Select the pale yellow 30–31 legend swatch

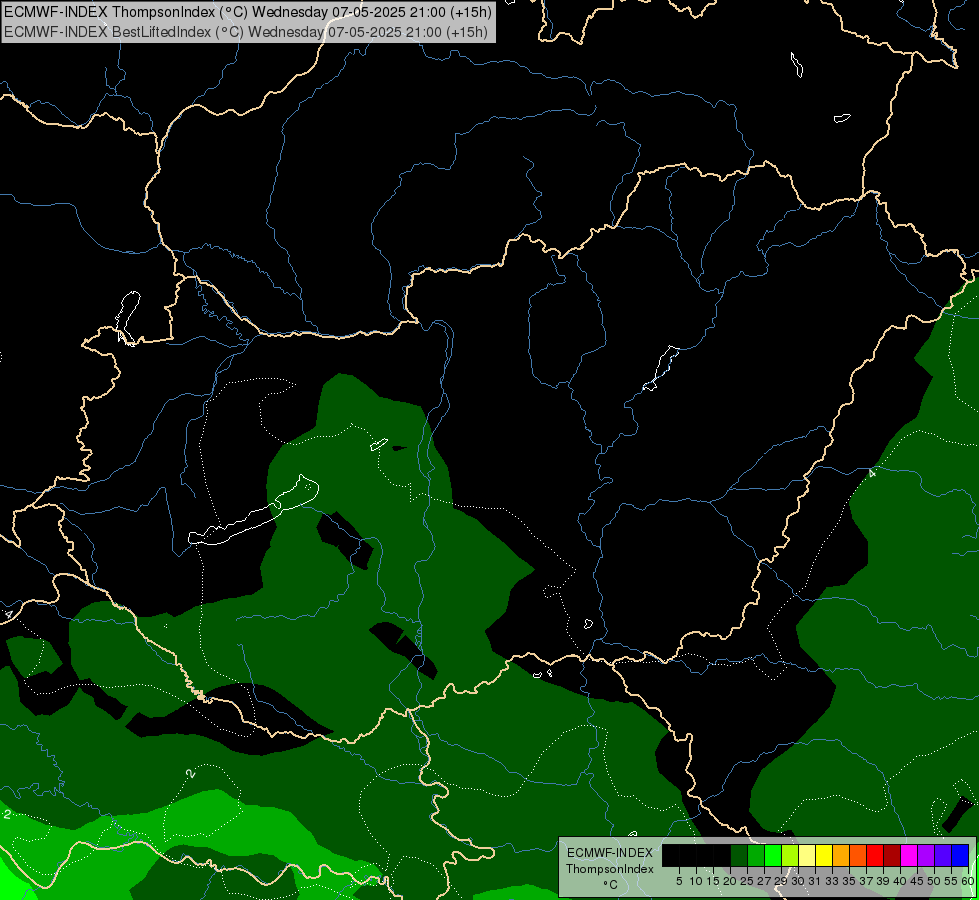pos(807,855)
